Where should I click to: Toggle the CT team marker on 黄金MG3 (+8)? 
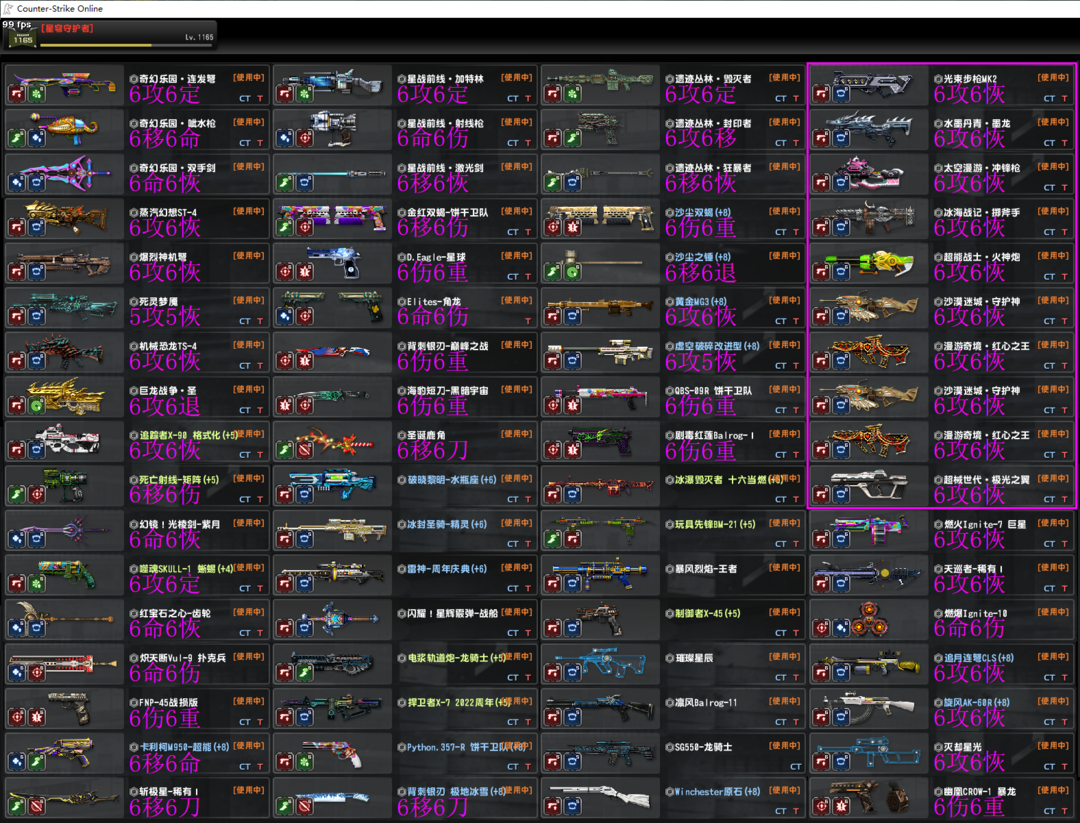tap(781, 321)
